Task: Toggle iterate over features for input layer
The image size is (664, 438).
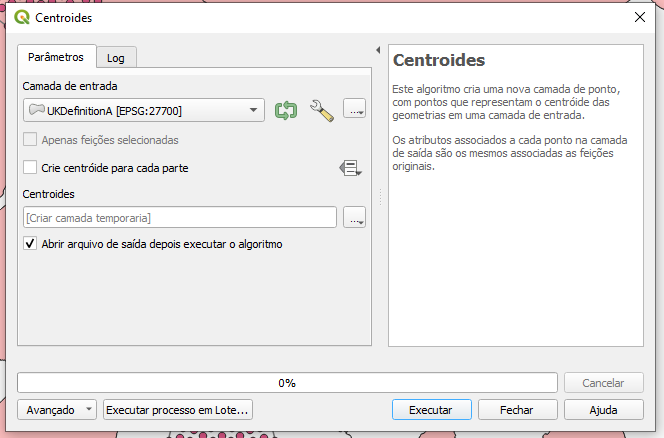Action: pos(286,109)
